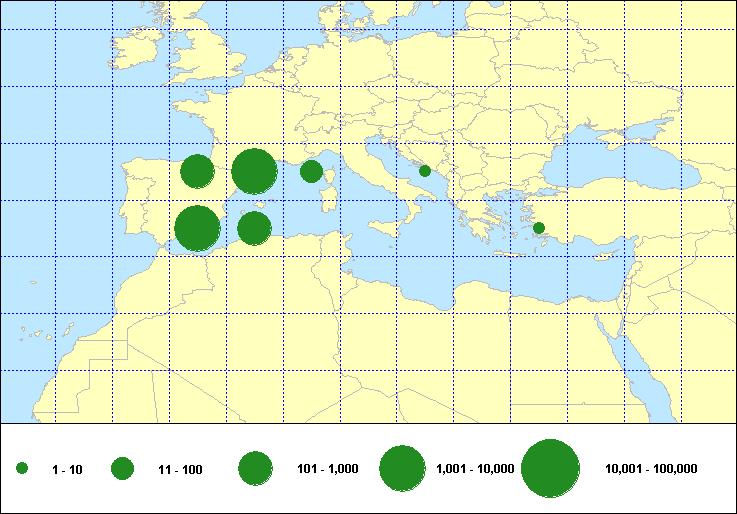
Task: Click the smallest legend circle for 1 - 10
Action: pyautogui.click(x=22, y=468)
